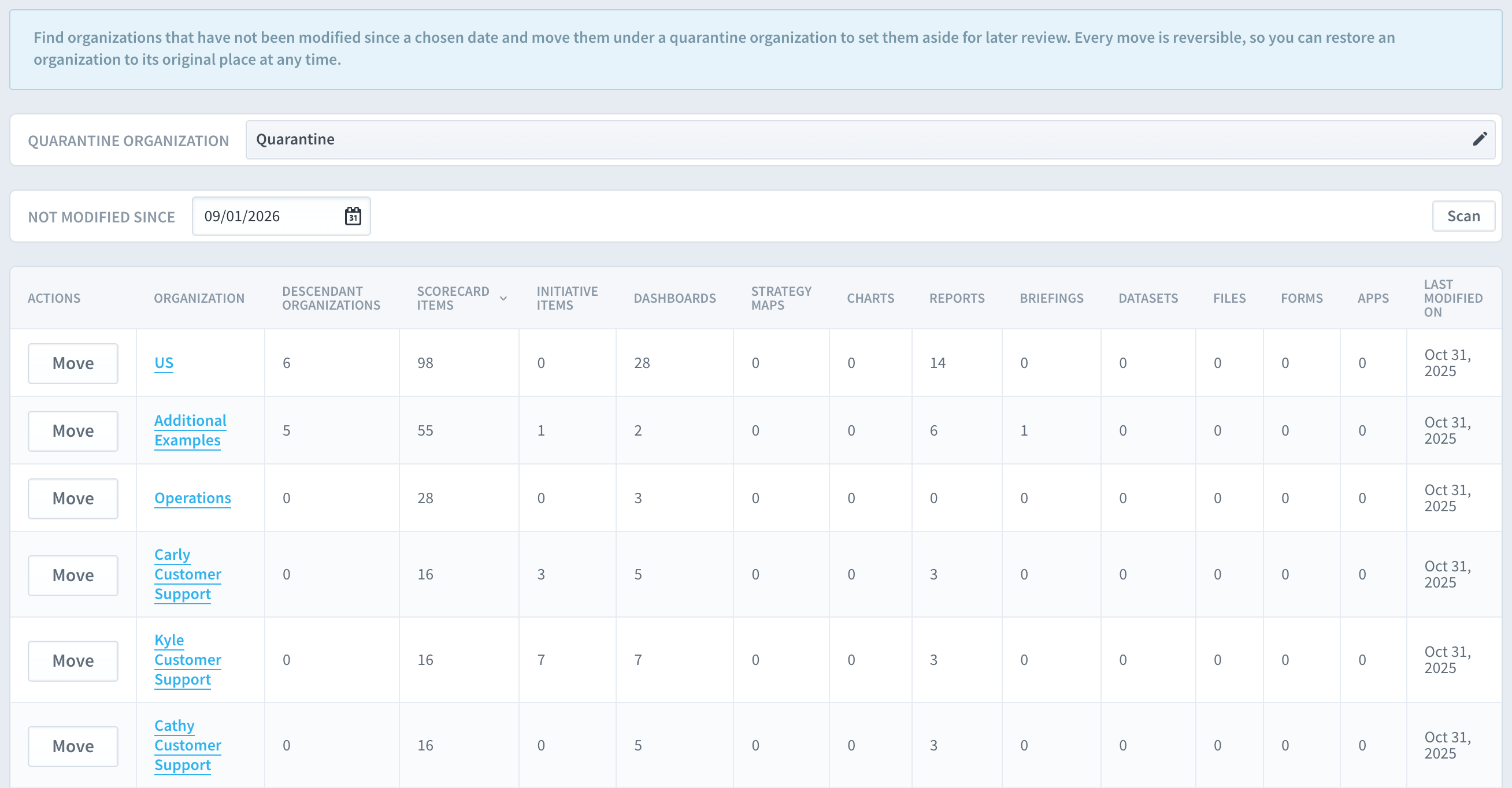Open the Operations organization link
The image size is (1512, 788).
coord(192,497)
